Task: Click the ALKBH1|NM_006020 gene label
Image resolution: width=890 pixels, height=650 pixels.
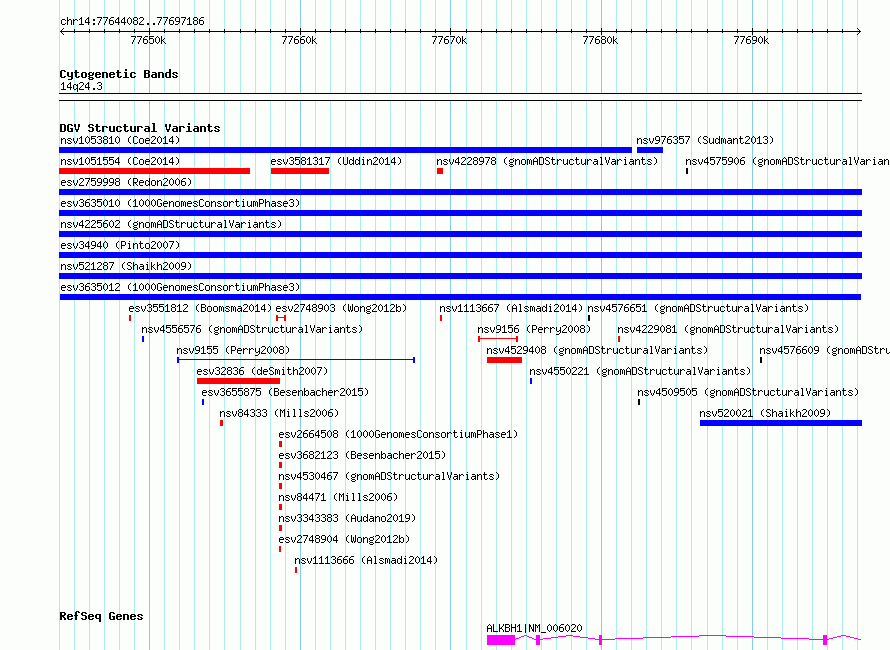Action: click(x=534, y=628)
